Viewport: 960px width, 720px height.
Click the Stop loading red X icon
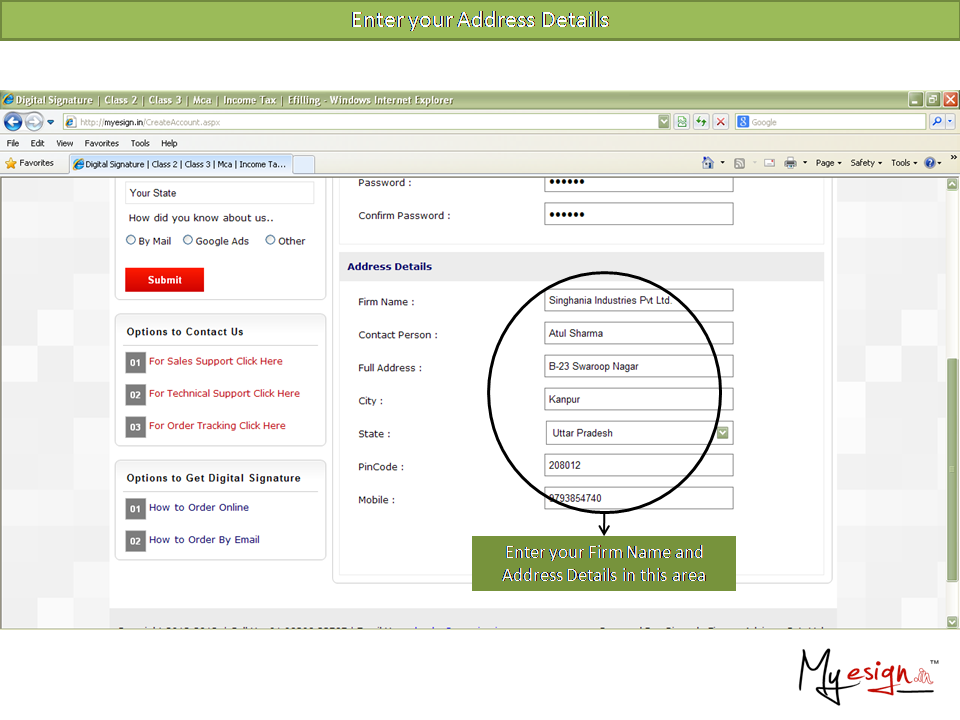(720, 122)
